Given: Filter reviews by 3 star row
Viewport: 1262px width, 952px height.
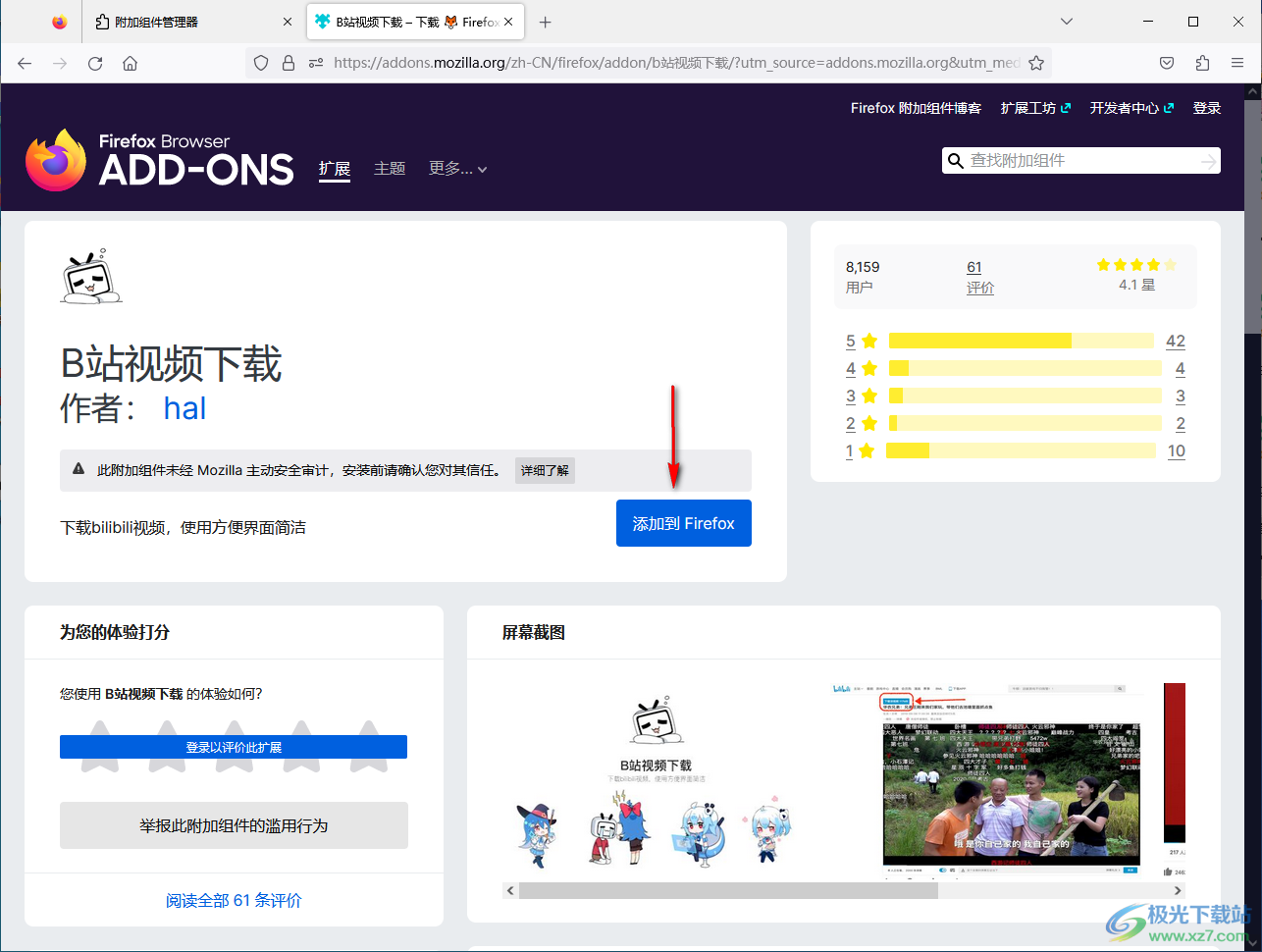Looking at the screenshot, I should pyautogui.click(x=1016, y=396).
